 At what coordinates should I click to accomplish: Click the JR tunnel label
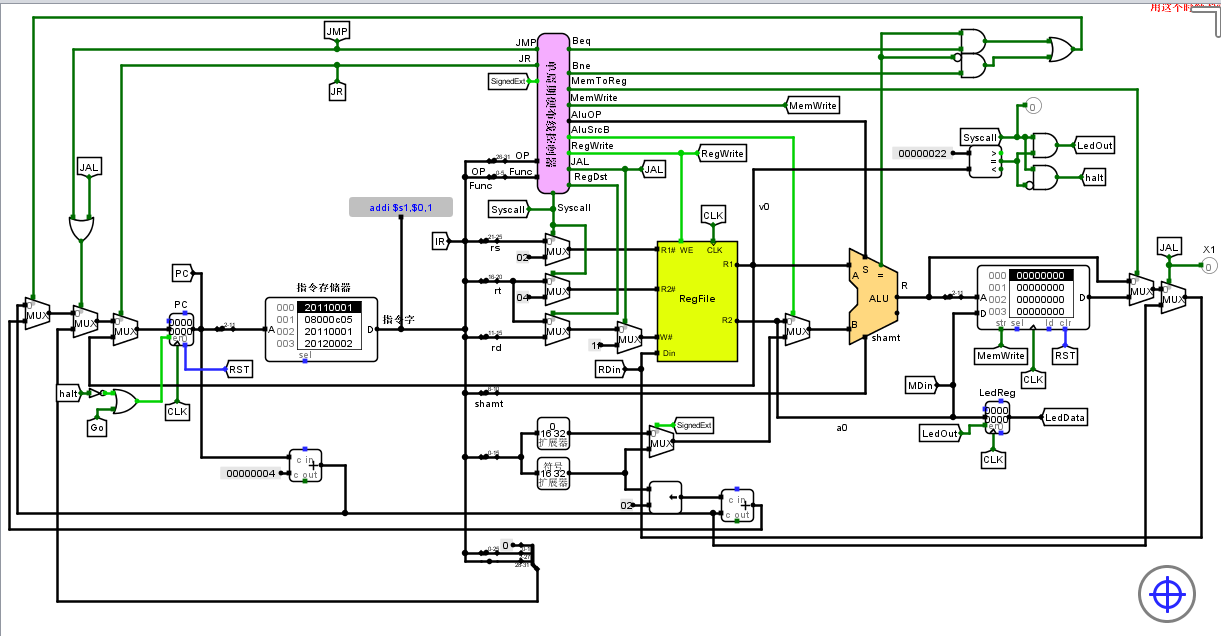click(337, 91)
